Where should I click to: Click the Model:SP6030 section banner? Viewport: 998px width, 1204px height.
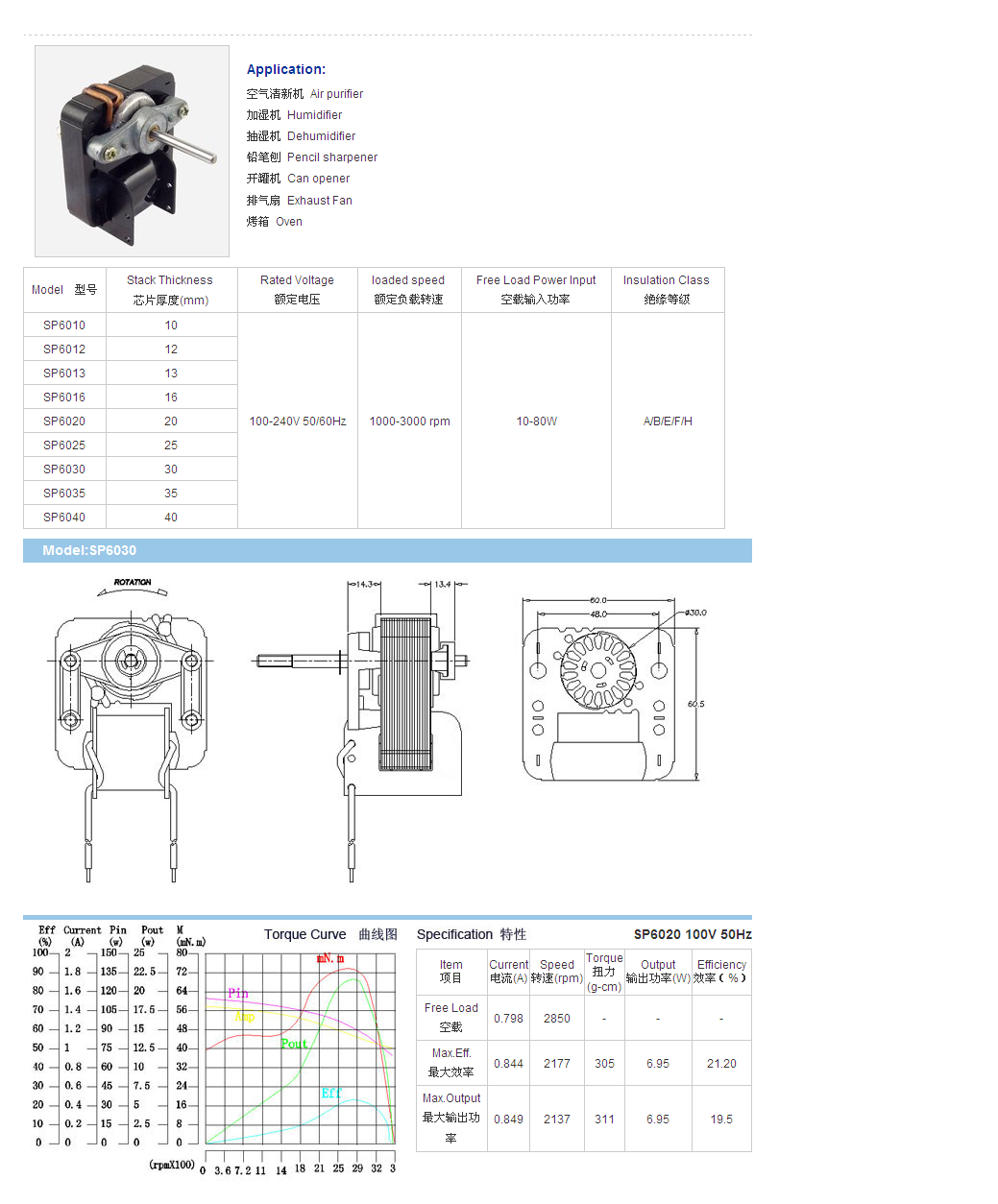(x=387, y=550)
